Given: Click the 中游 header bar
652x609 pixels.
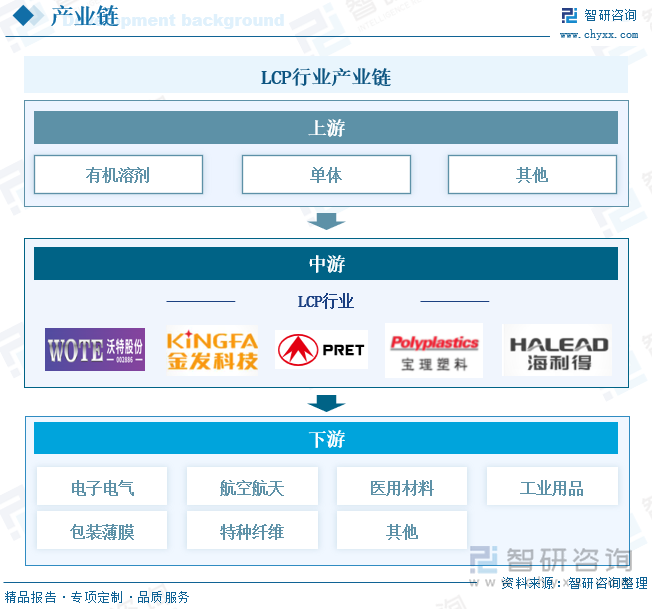Looking at the screenshot, I should pos(326,264).
